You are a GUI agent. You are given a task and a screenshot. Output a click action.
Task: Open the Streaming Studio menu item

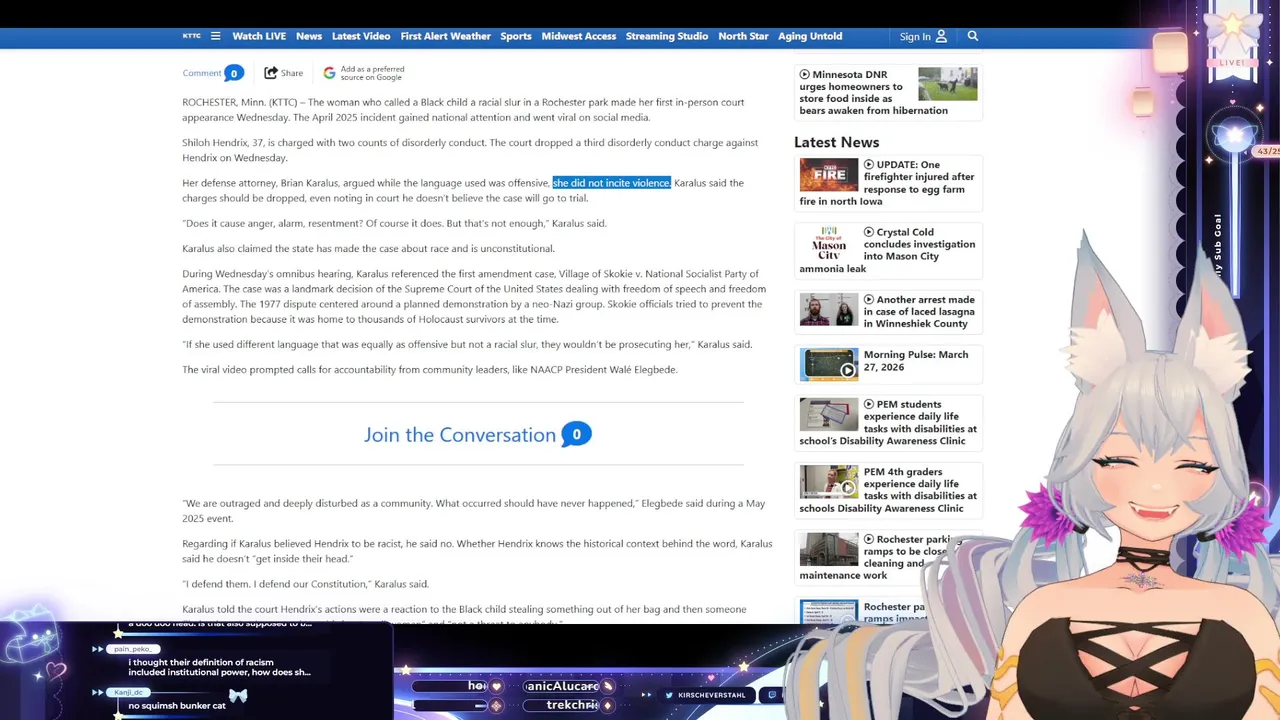click(x=667, y=36)
